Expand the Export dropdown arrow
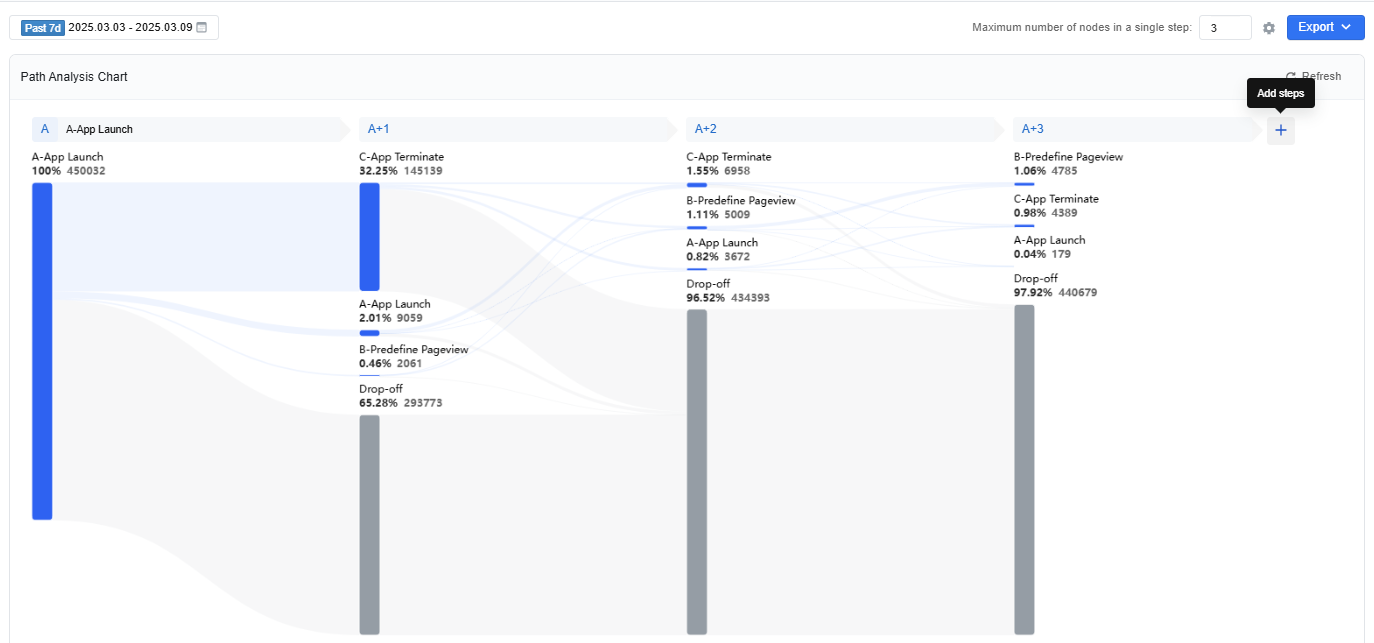 coord(1346,27)
